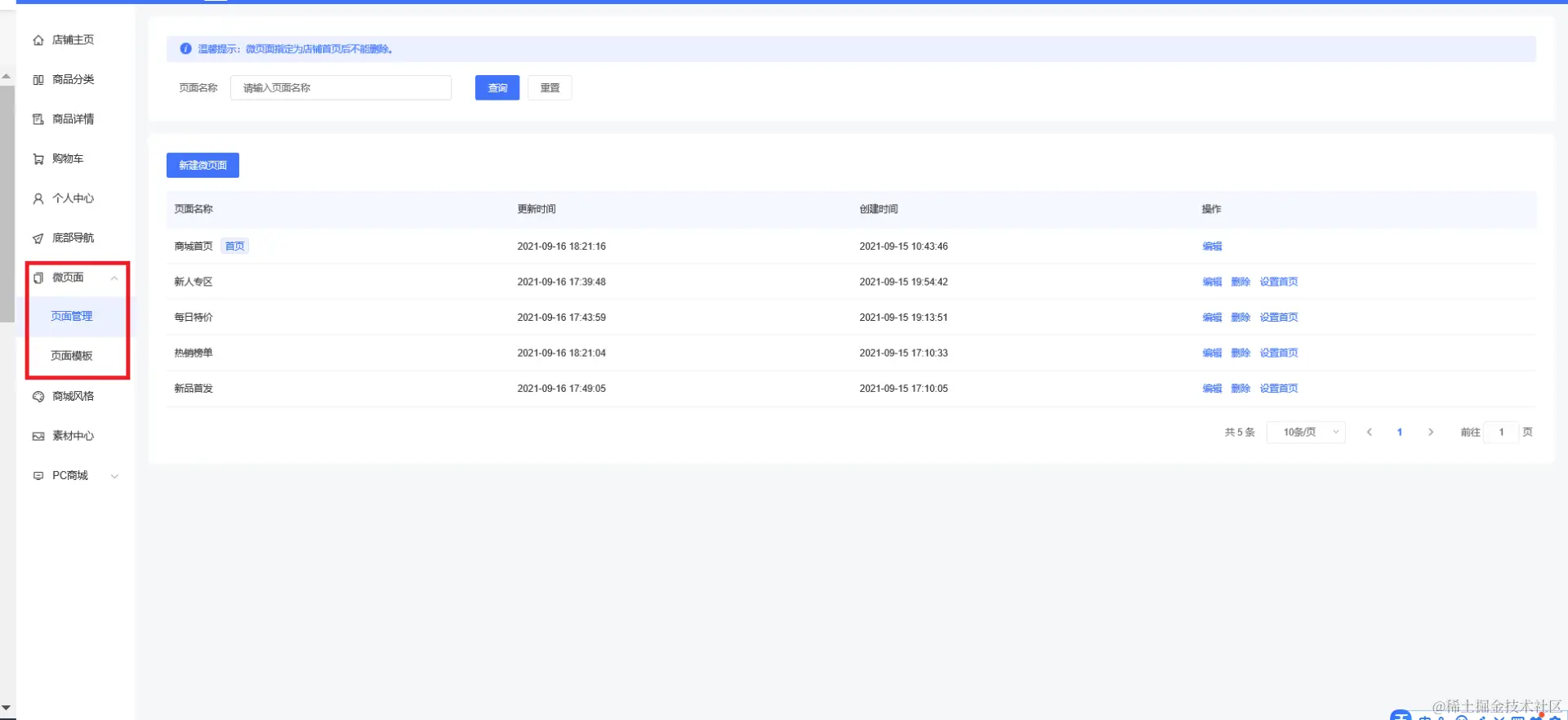The height and width of the screenshot is (720, 1568).
Task: Edit the 新人专区 row
Action: click(x=1212, y=282)
